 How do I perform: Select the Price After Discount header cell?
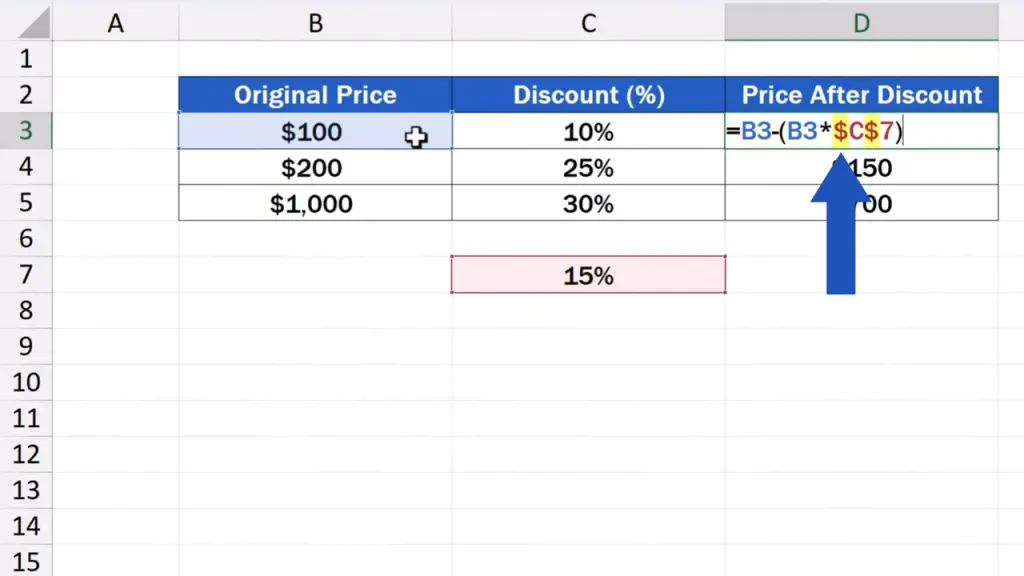(861, 95)
